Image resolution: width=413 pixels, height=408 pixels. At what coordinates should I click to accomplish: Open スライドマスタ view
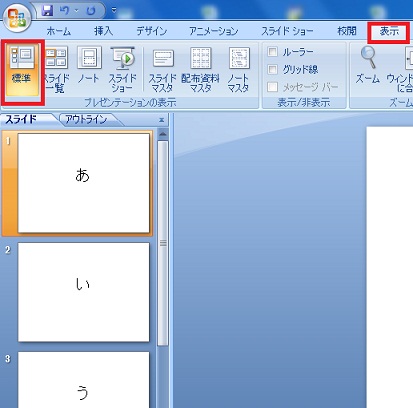(163, 70)
